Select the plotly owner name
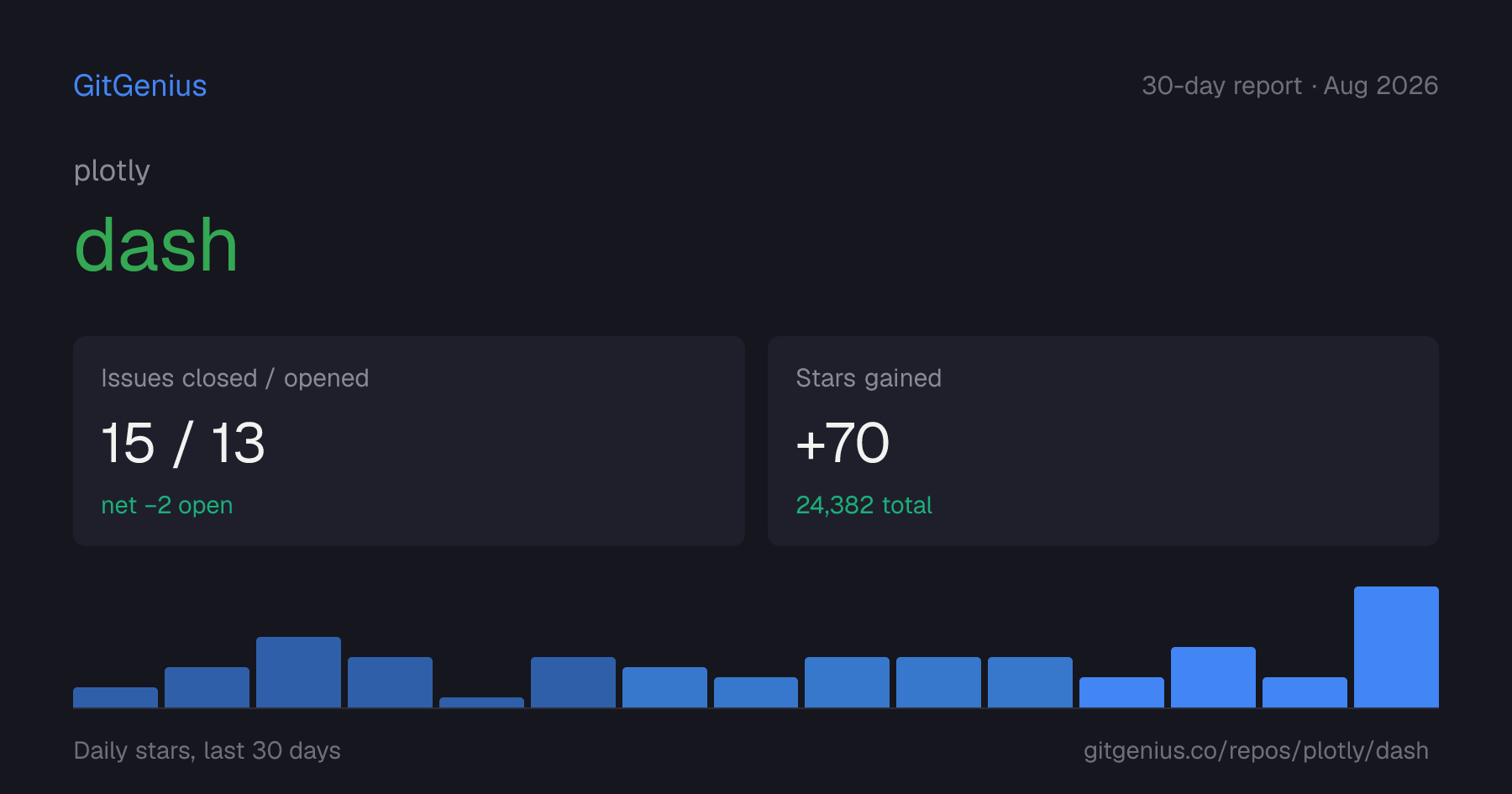Image resolution: width=1512 pixels, height=794 pixels. tap(112, 171)
